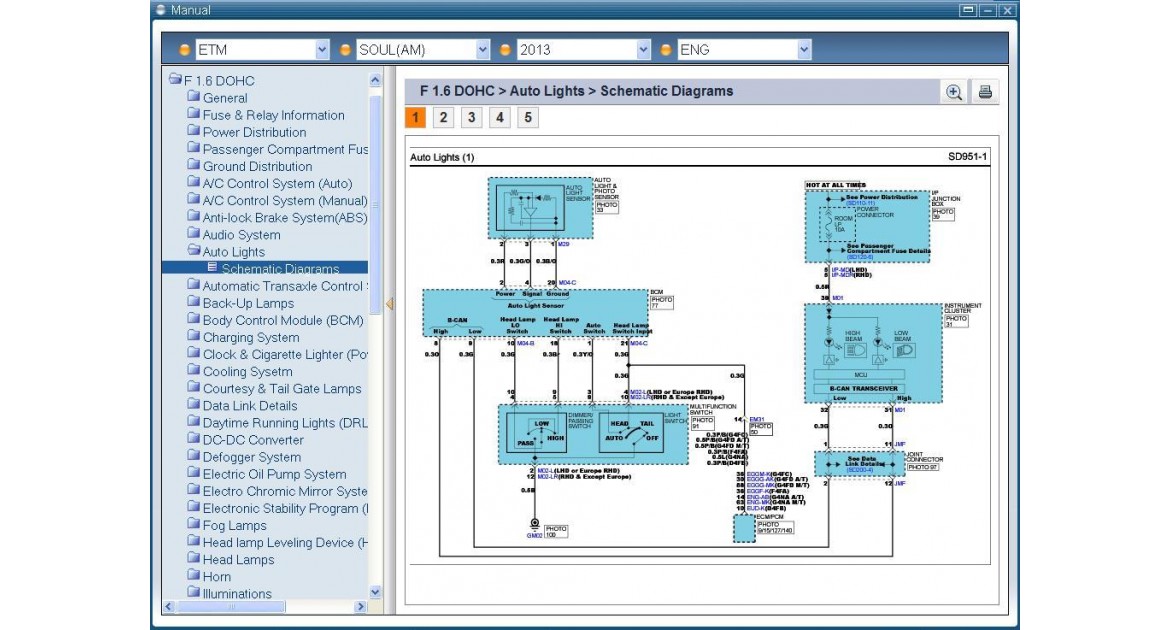
Task: Open the Charging System folder
Action: pos(243,337)
